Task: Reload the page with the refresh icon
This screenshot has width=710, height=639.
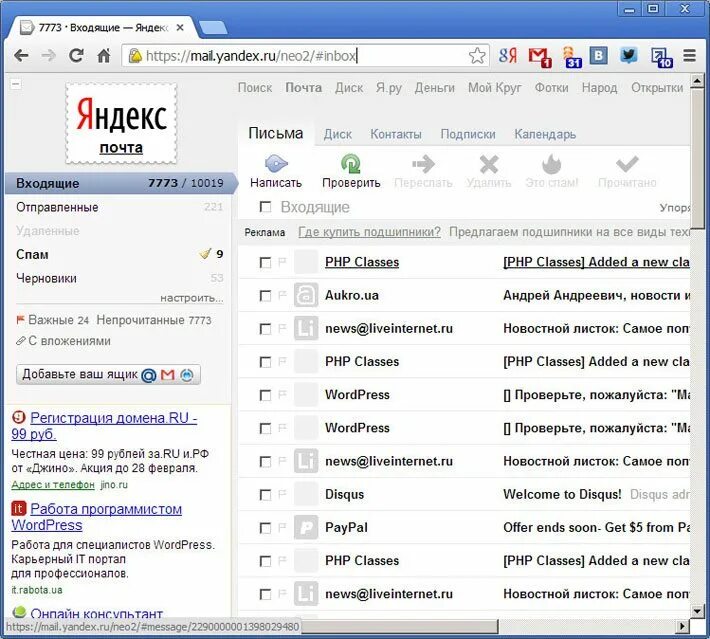Action: pyautogui.click(x=76, y=55)
